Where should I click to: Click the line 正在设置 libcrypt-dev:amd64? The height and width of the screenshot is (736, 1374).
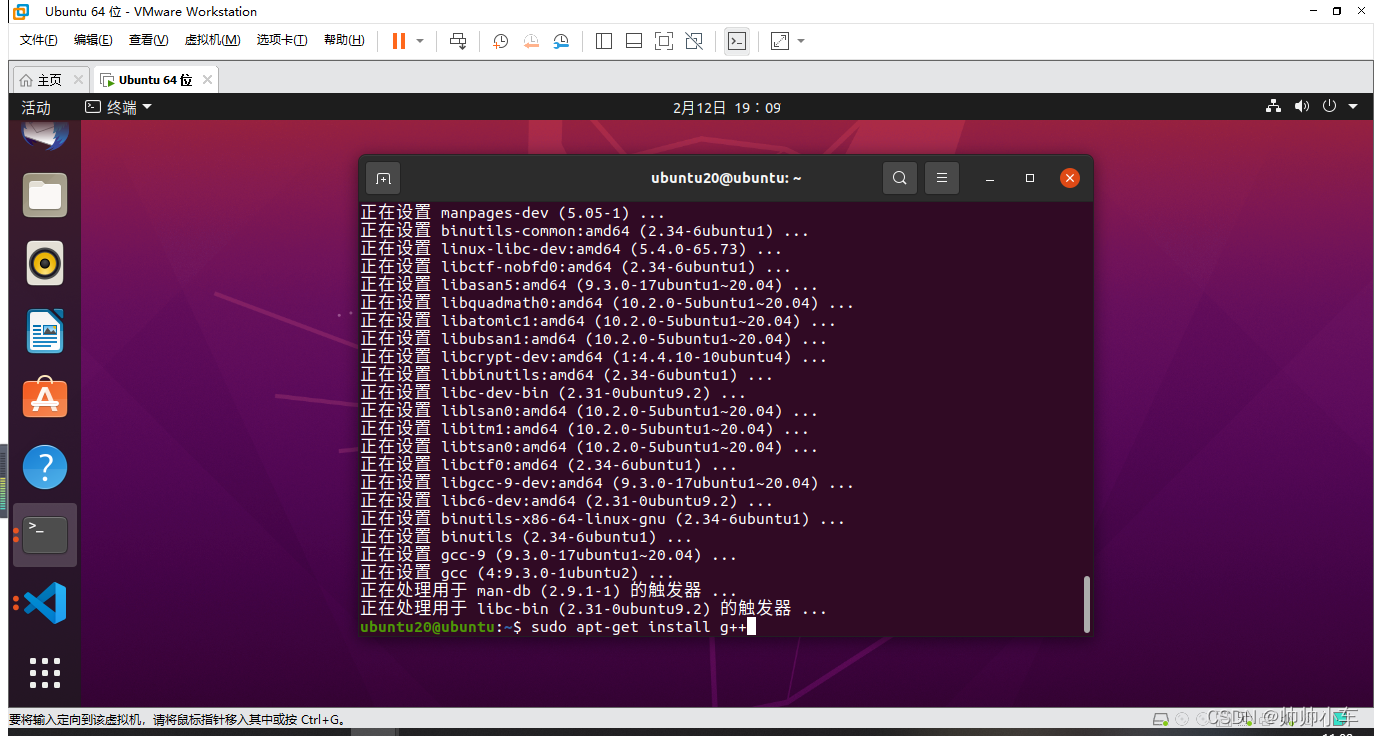pyautogui.click(x=593, y=357)
